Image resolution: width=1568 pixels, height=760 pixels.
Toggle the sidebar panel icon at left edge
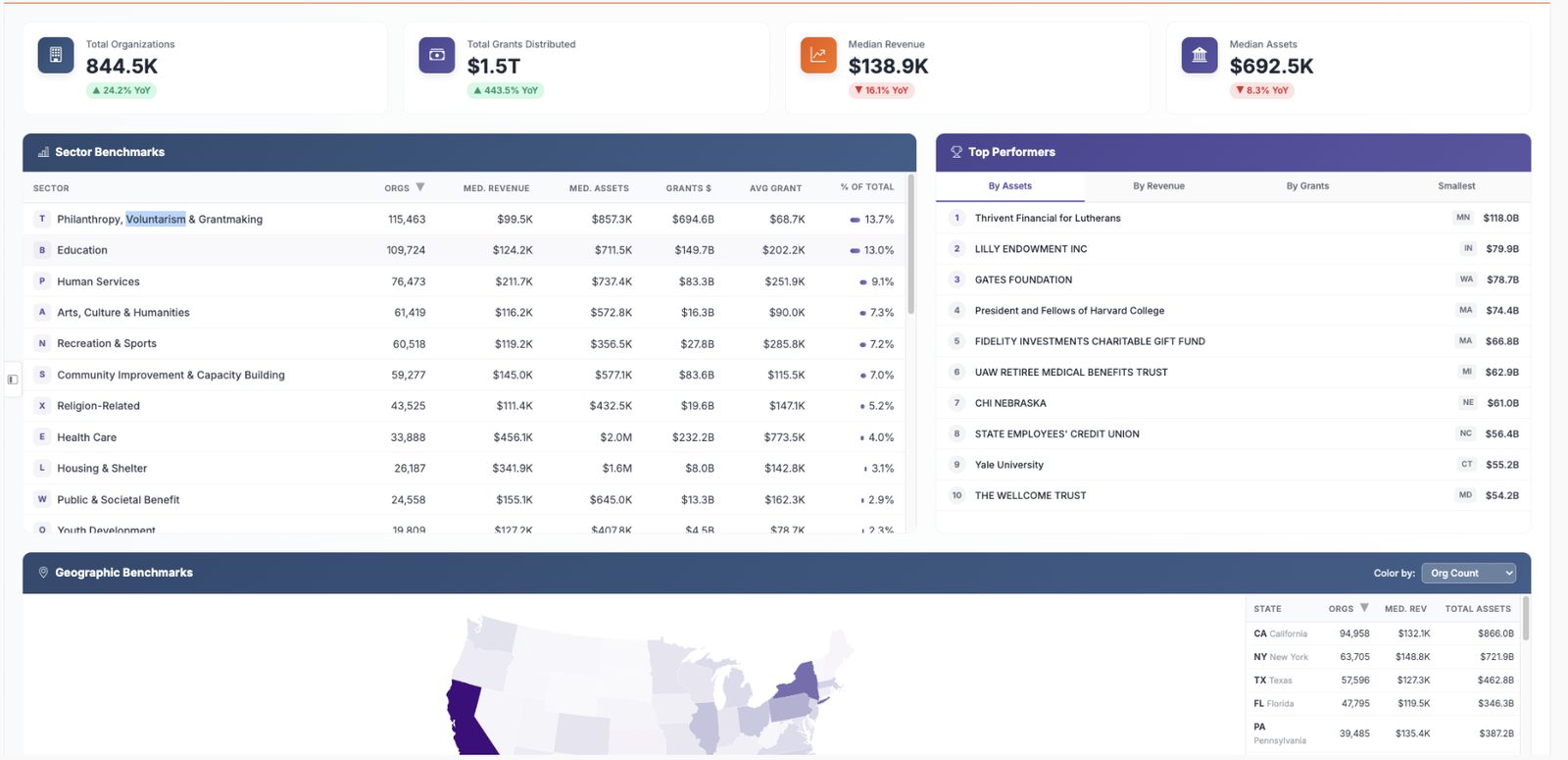point(13,380)
